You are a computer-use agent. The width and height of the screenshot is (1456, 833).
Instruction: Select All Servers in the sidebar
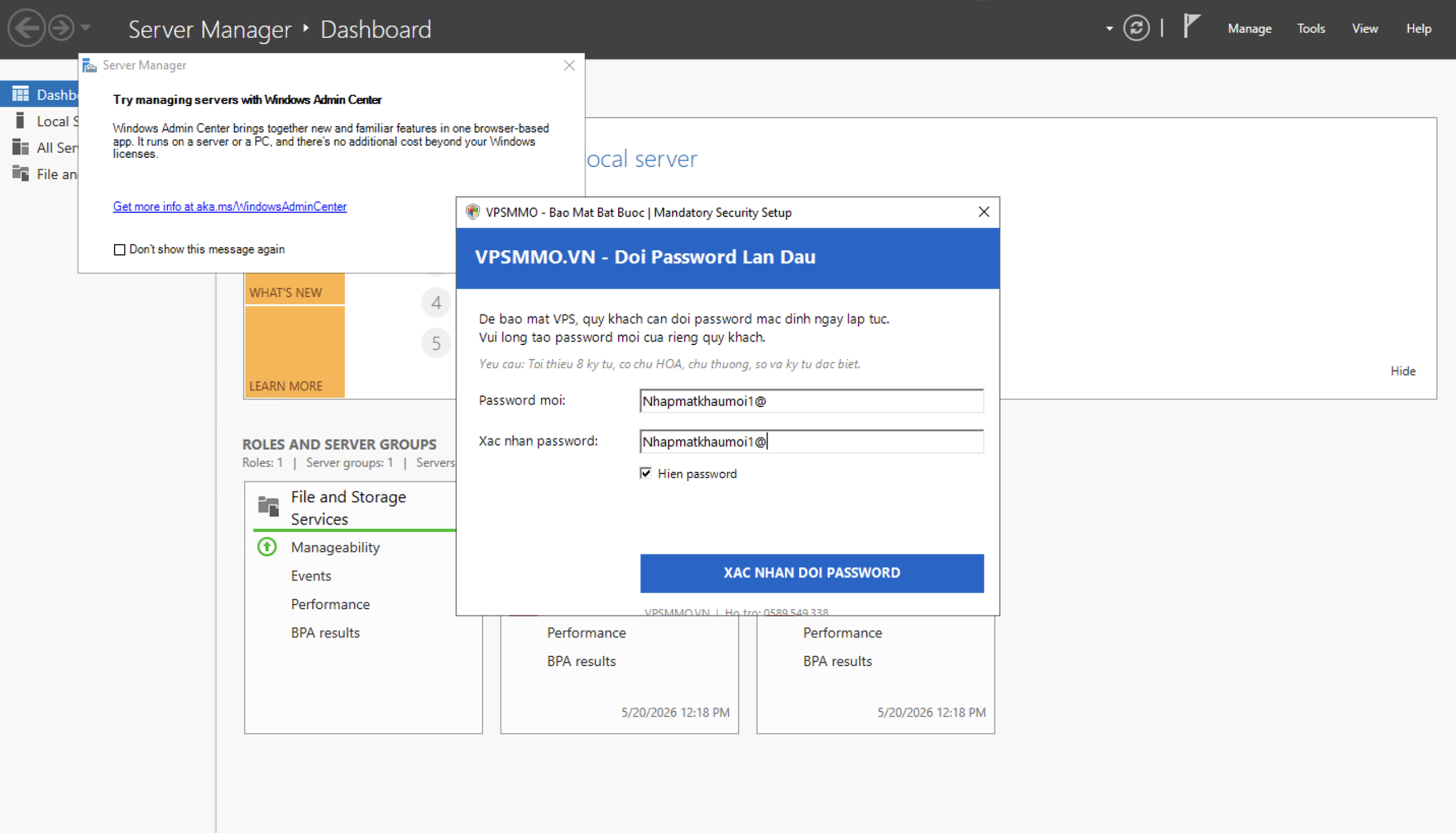coord(39,147)
